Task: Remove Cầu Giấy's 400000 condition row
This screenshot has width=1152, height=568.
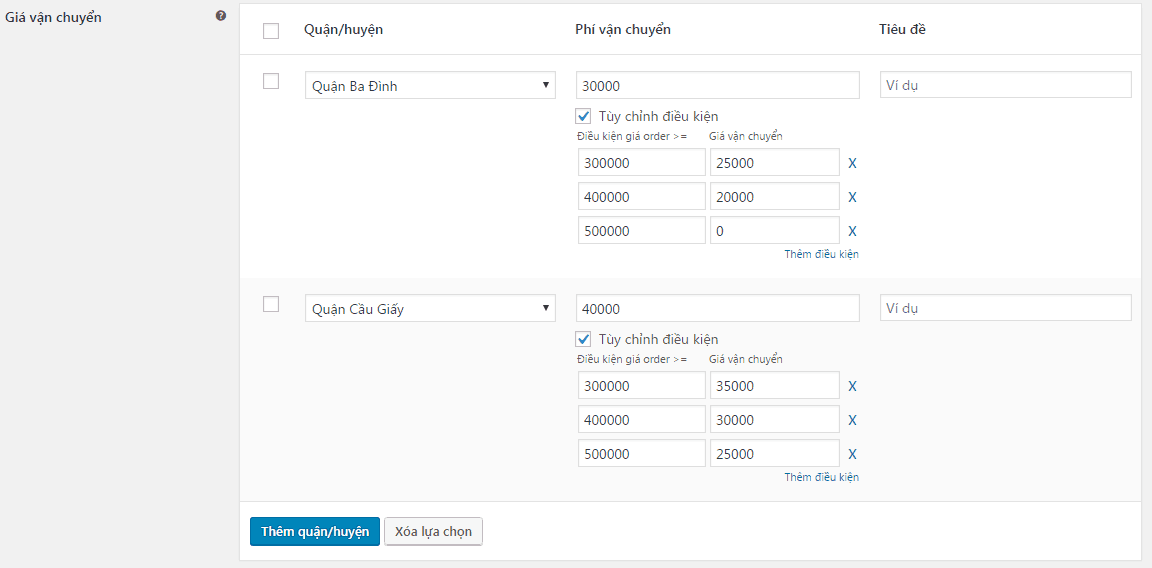Action: click(x=852, y=420)
